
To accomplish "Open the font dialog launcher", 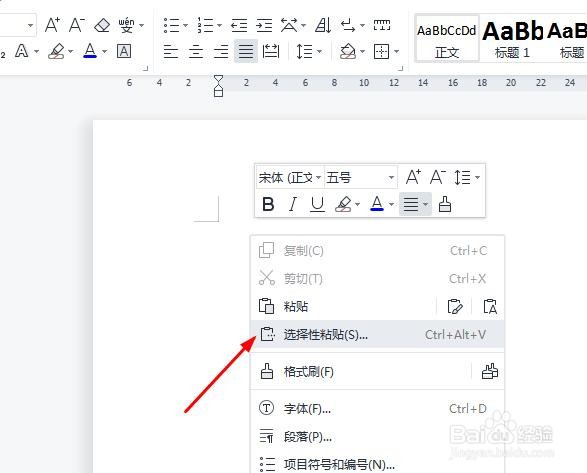I will point(146,69).
